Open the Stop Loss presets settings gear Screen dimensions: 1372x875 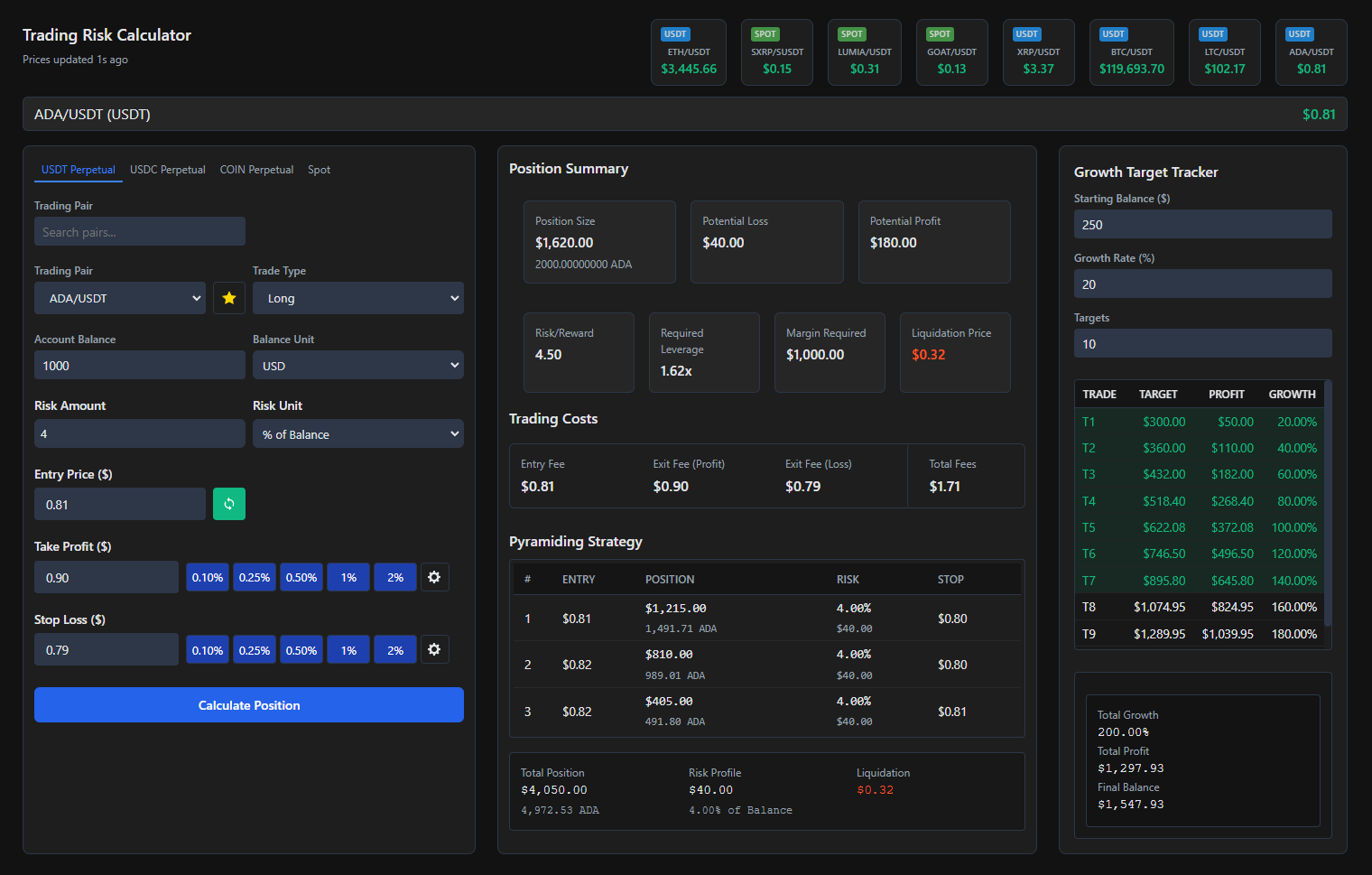tap(434, 648)
